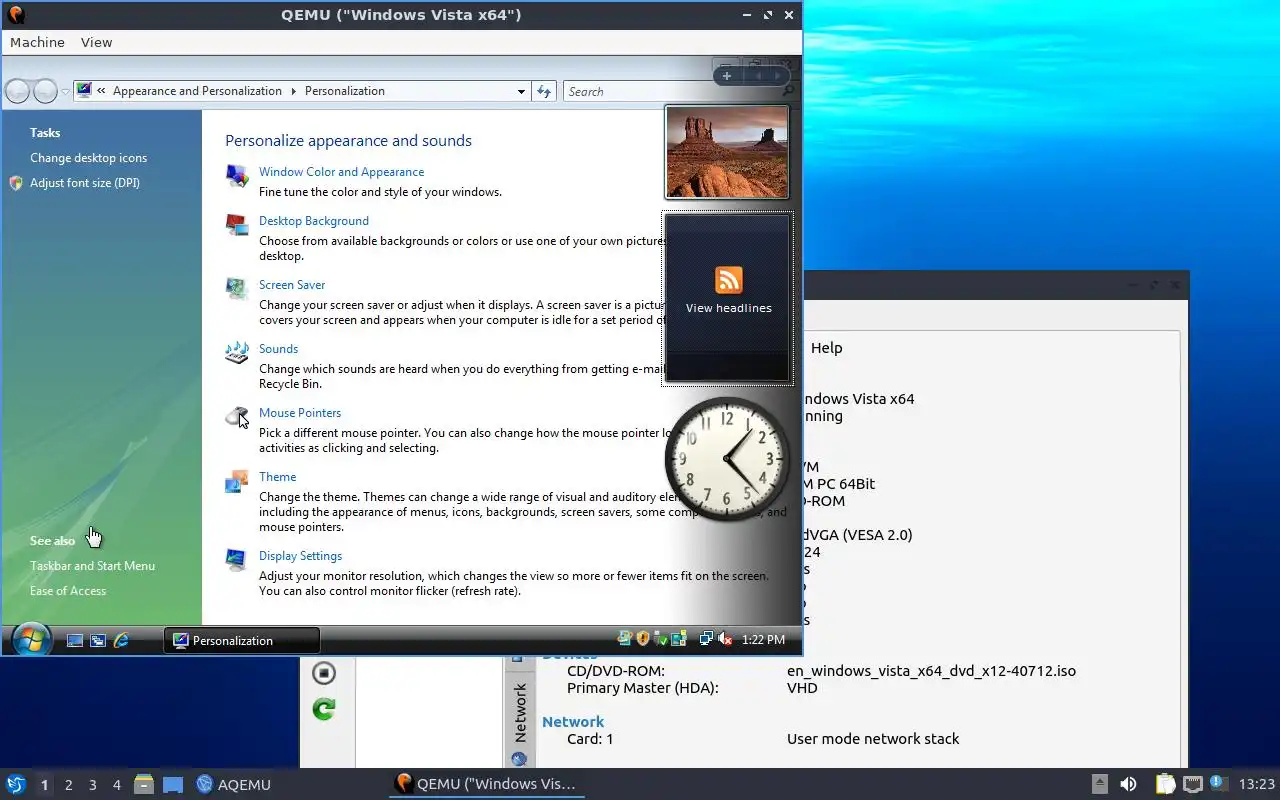The image size is (1280, 800).
Task: Click the host network tray icon
Action: pyautogui.click(x=1192, y=785)
